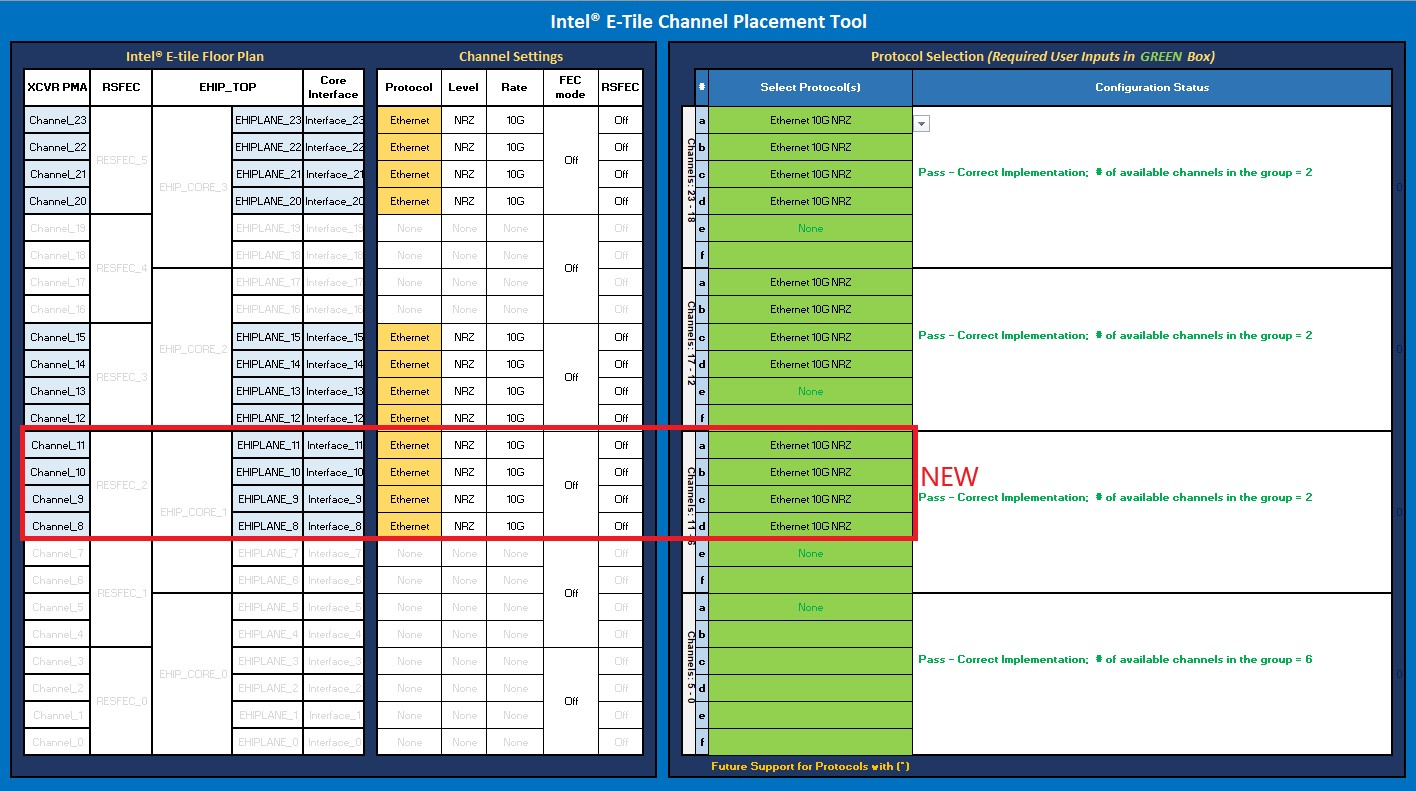Click the empty row f cell in Channels 17-12
This screenshot has height=791, width=1416.
810,418
